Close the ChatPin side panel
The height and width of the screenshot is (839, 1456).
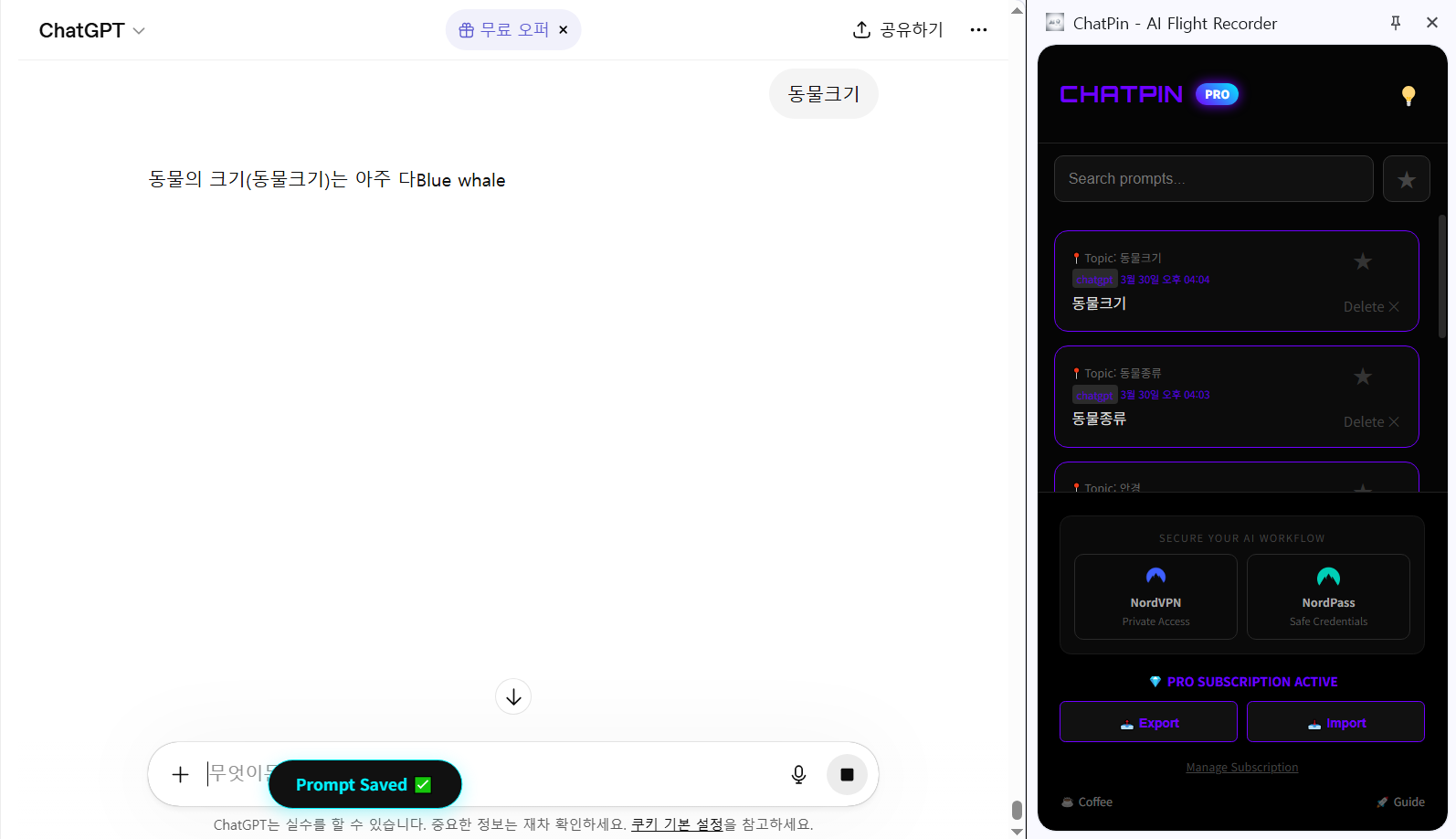pos(1432,23)
